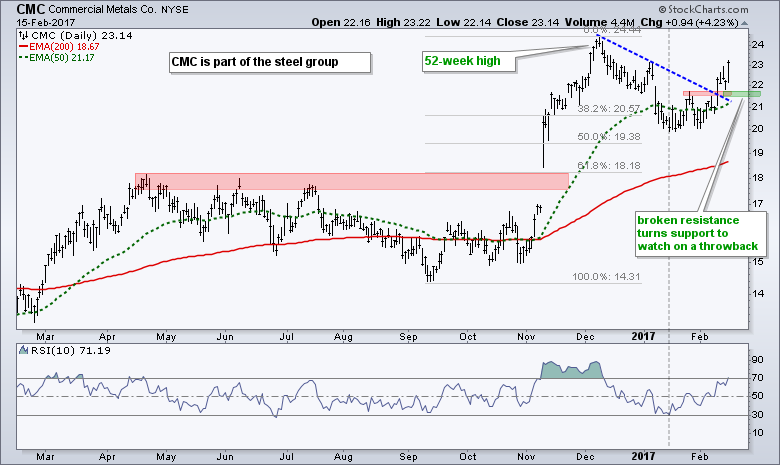Image resolution: width=780 pixels, height=465 pixels.
Task: Click the green shaded overbought RSI area
Action: click(570, 370)
